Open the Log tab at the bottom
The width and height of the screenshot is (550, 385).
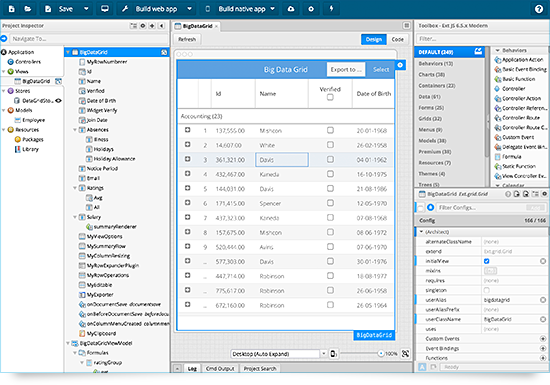coord(192,369)
